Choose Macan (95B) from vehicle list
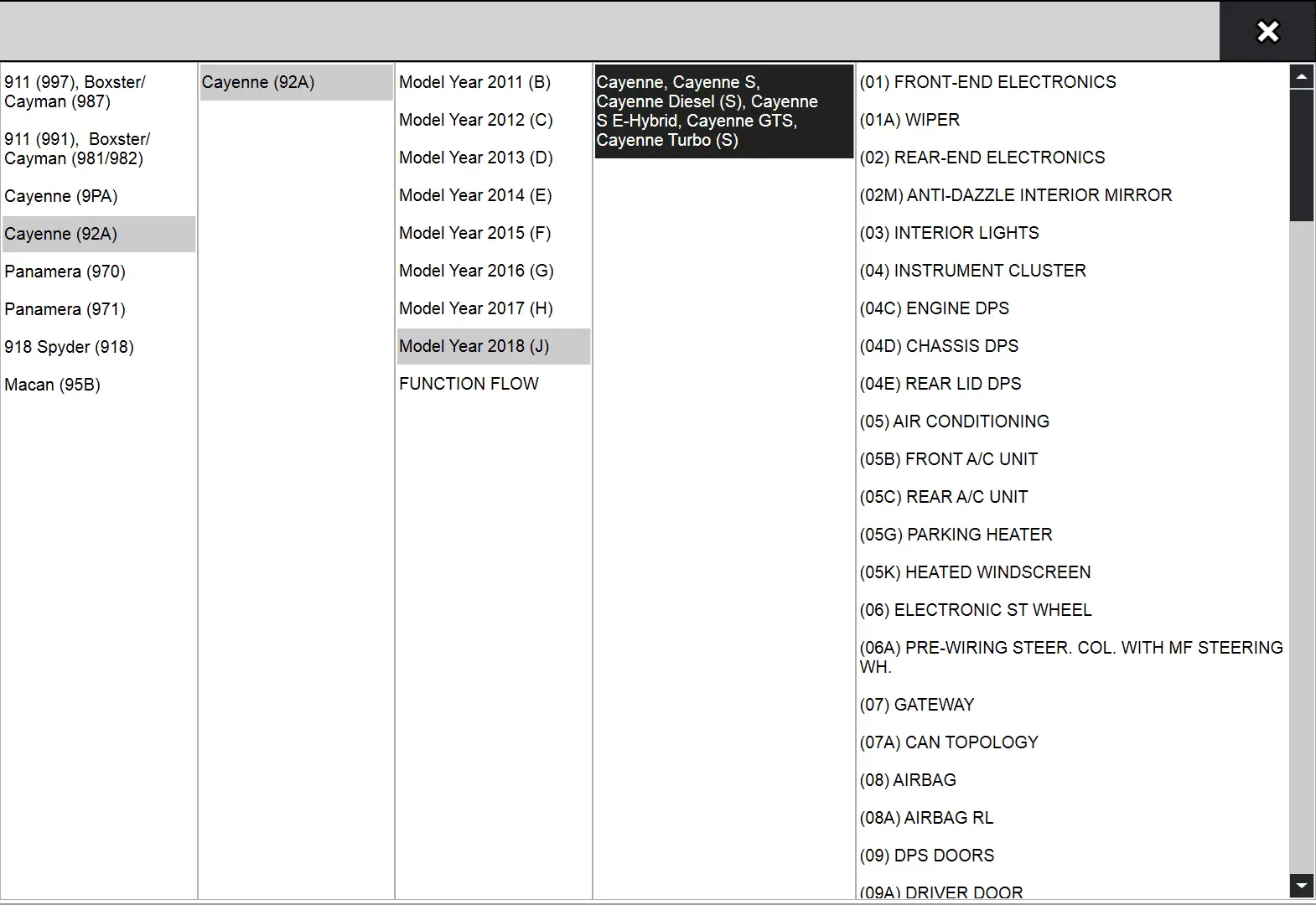 pyautogui.click(x=52, y=385)
